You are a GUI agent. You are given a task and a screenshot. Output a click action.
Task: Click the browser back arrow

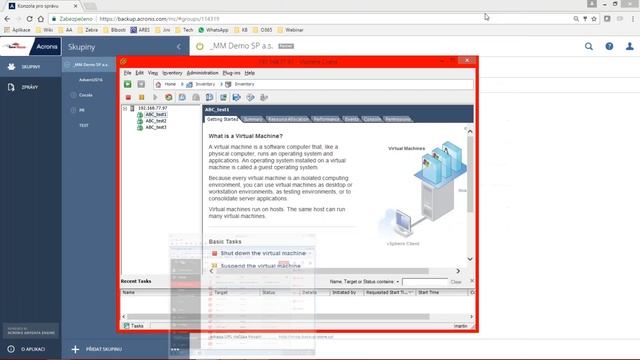[x=7, y=19]
